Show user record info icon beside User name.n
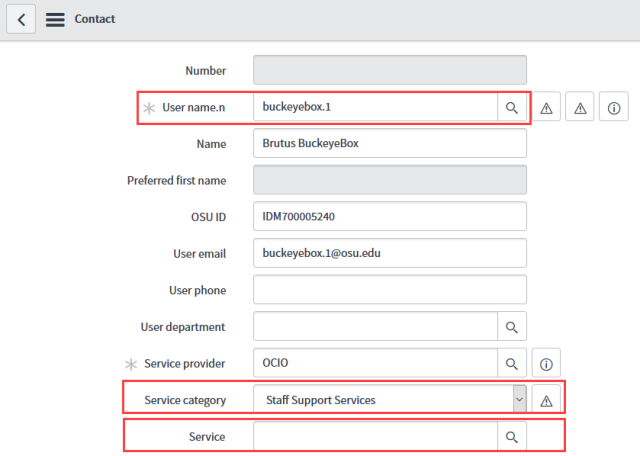 [x=613, y=108]
